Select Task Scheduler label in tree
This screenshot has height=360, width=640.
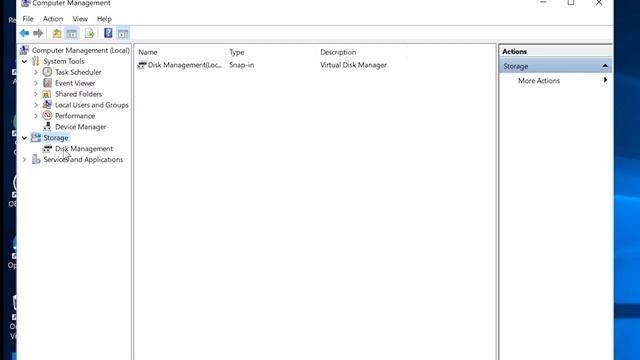click(78, 72)
